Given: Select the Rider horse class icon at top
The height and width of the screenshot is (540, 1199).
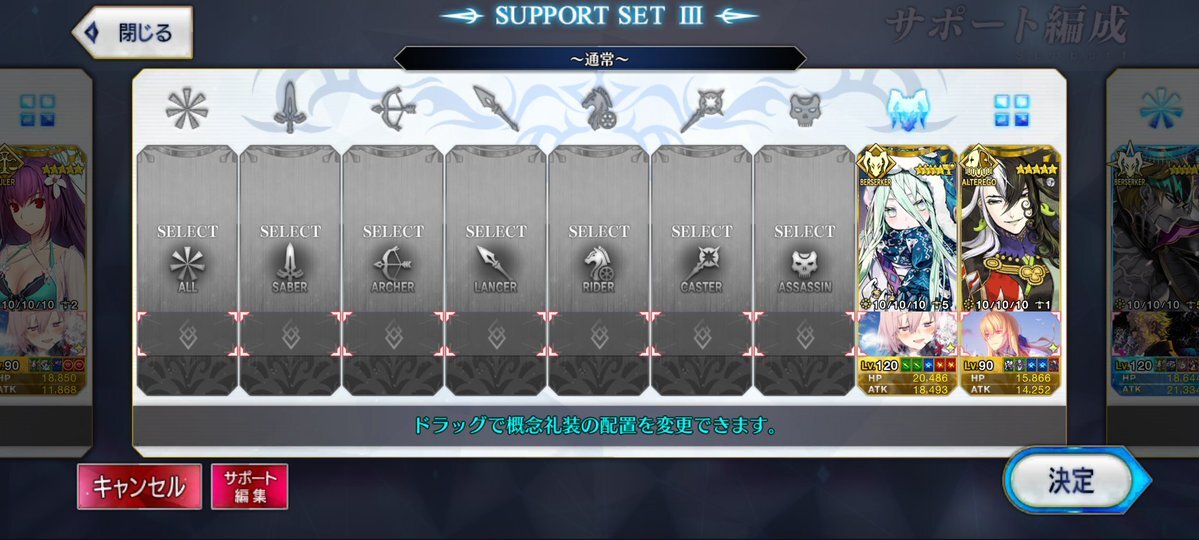Looking at the screenshot, I should [599, 108].
